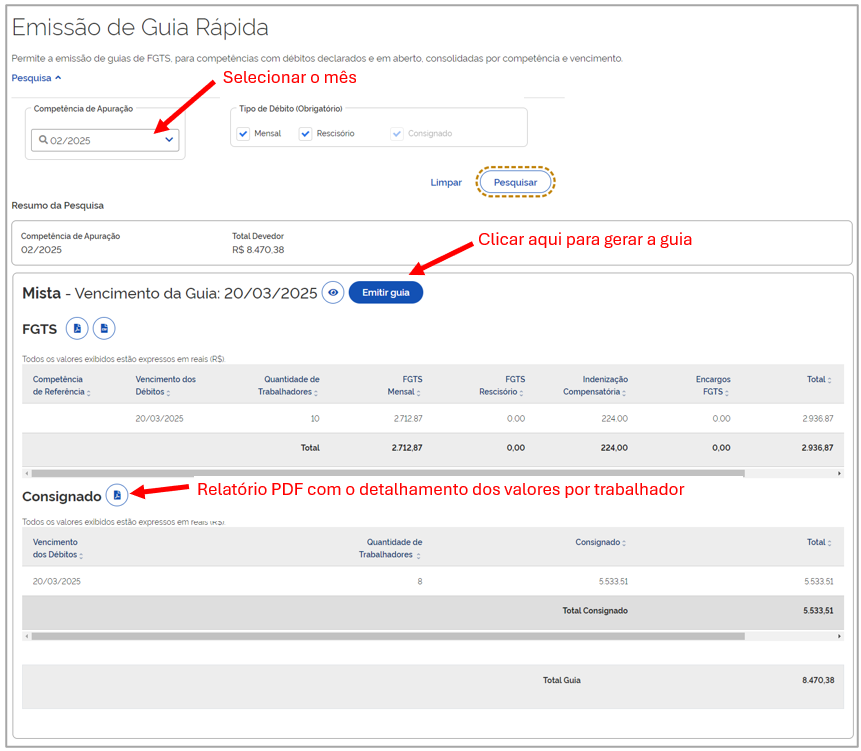861x751 pixels.
Task: Toggle the Rescisório checkbox
Action: [306, 134]
